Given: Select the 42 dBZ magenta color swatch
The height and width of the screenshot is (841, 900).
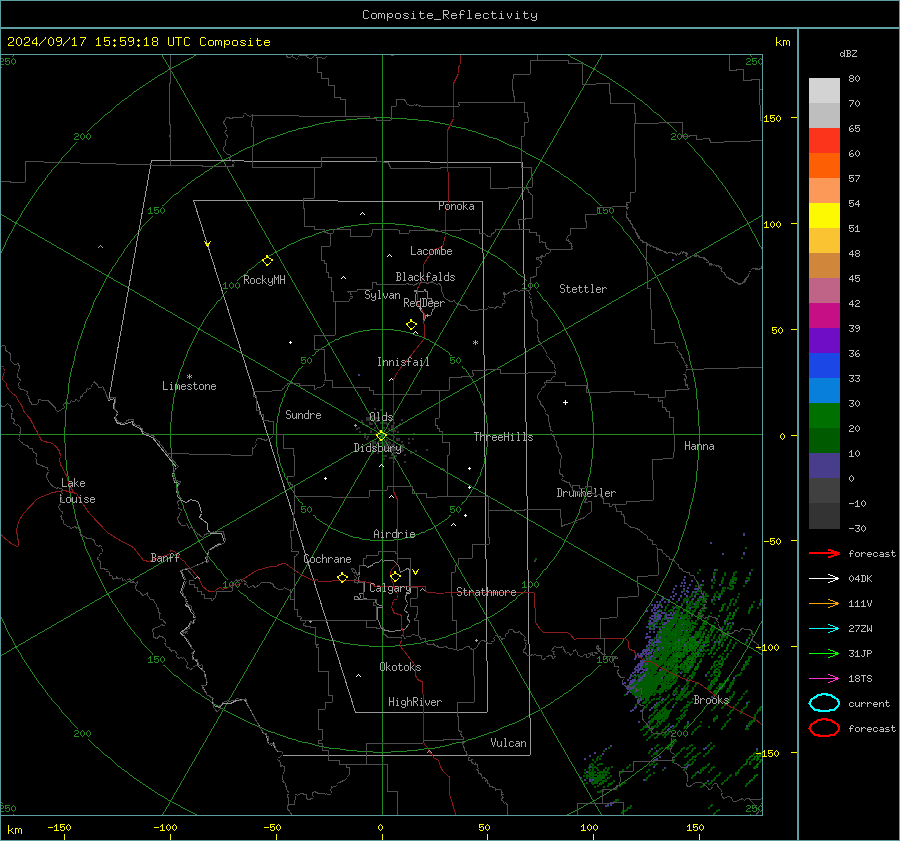Looking at the screenshot, I should pos(824,316).
